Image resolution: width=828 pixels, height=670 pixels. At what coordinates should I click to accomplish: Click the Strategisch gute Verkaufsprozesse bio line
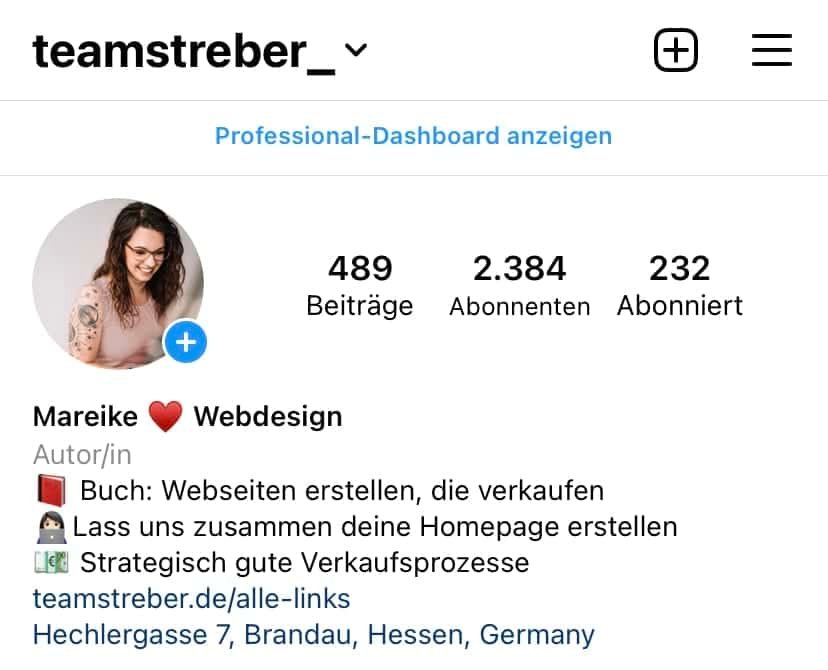(282, 562)
